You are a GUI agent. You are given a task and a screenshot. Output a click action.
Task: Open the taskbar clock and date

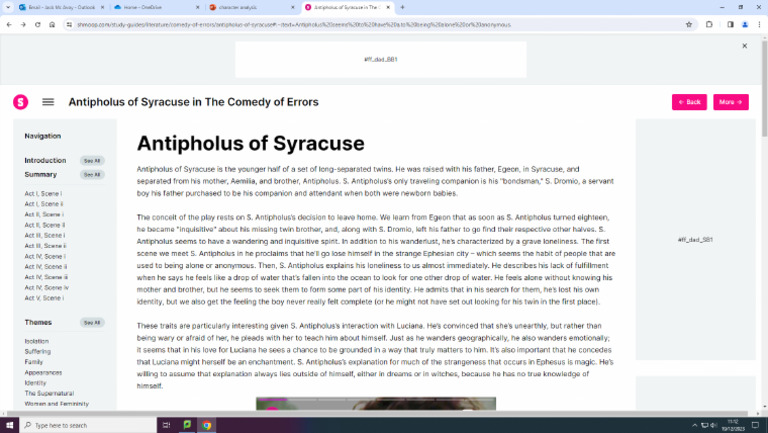pos(733,425)
